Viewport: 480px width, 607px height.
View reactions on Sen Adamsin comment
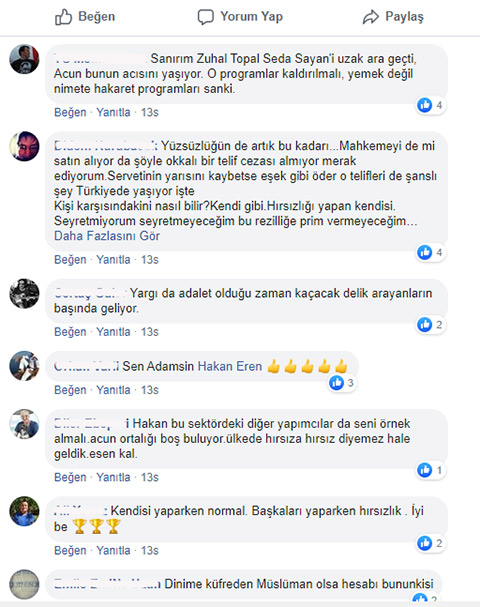tap(342, 383)
